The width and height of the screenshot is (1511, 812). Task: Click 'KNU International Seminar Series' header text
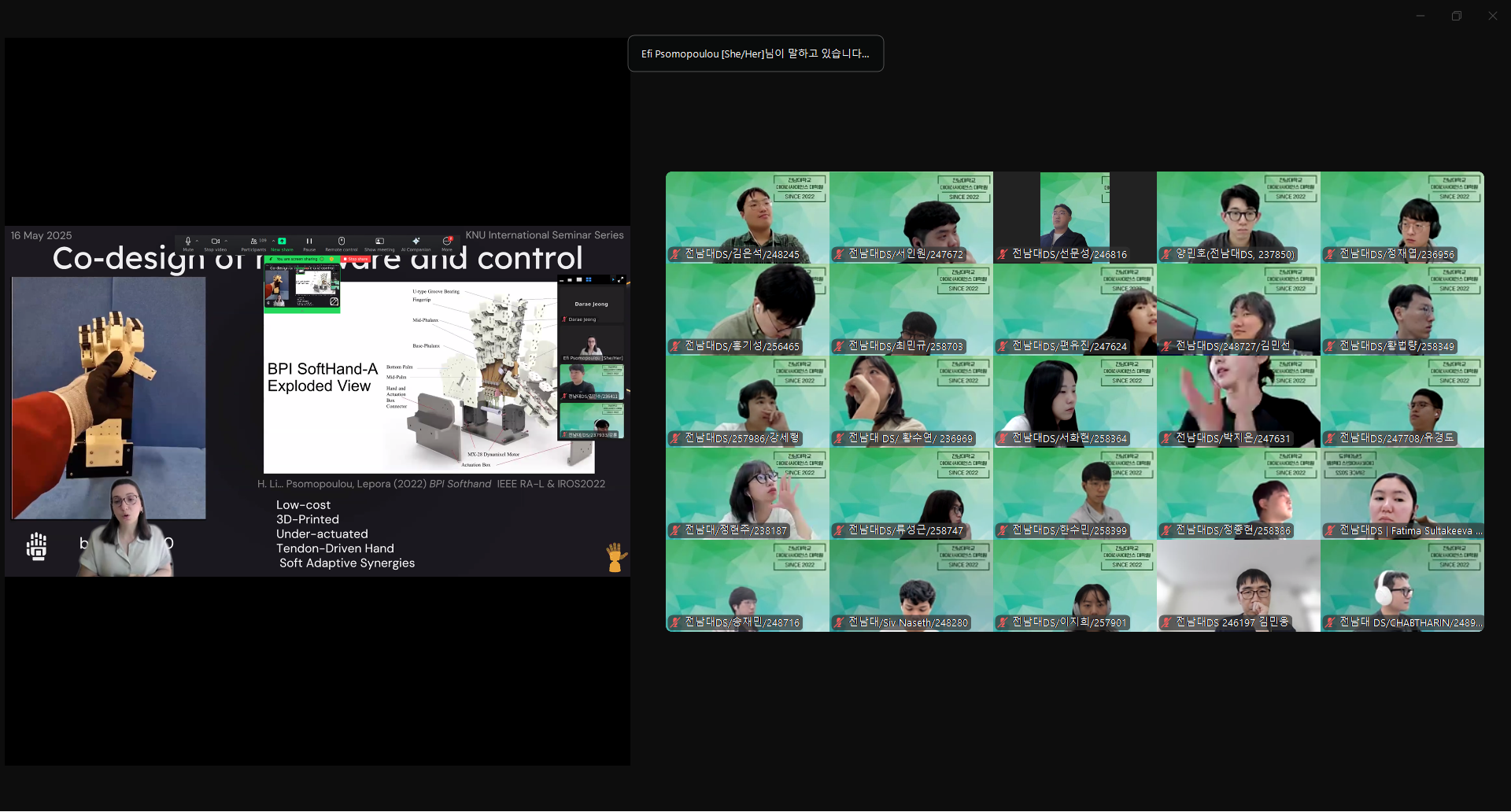point(545,235)
